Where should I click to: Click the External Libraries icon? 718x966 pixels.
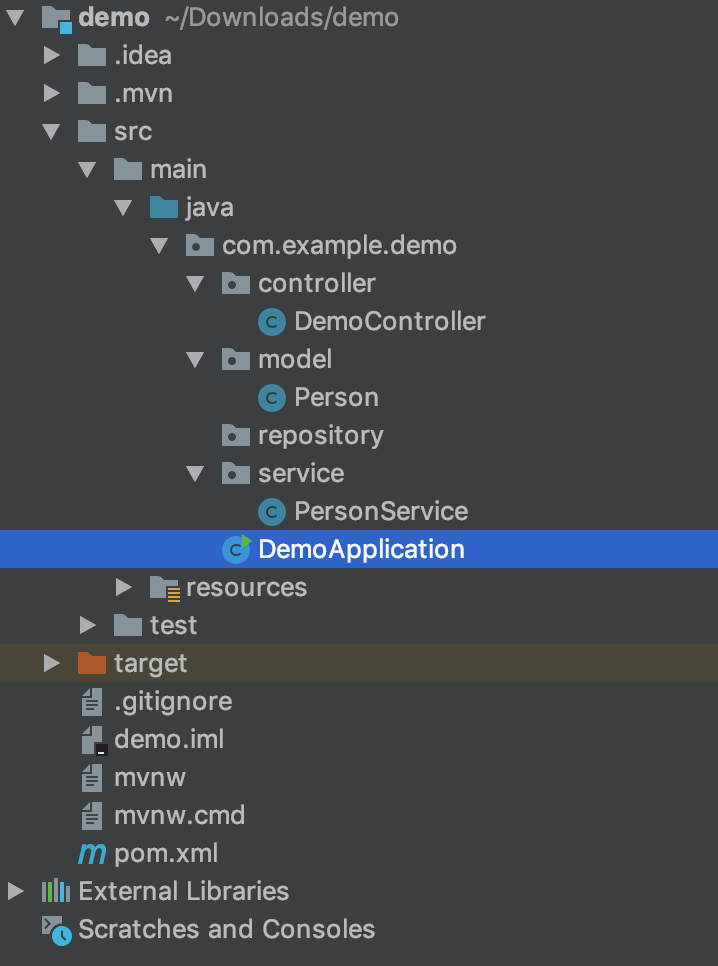(x=56, y=891)
